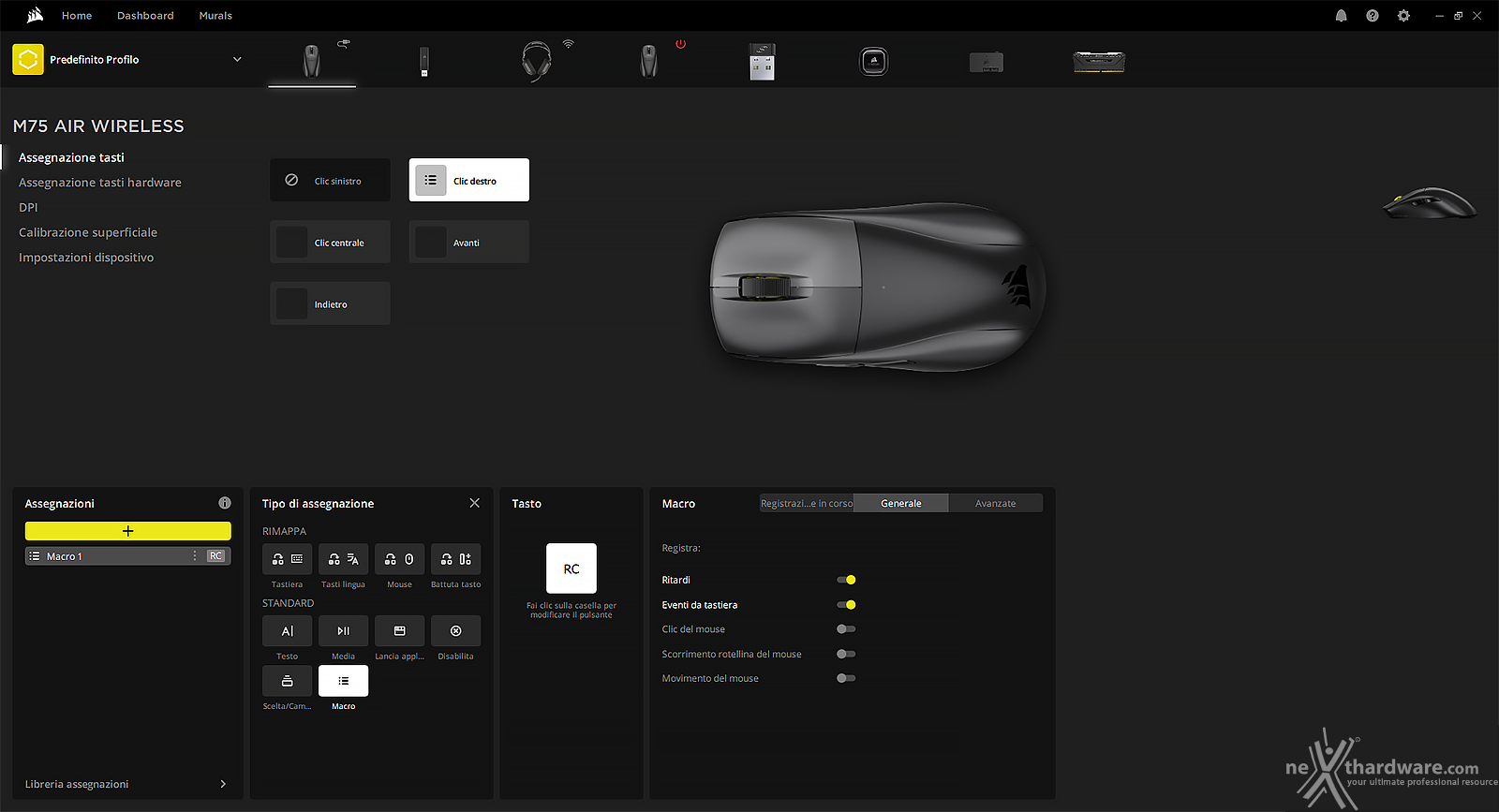Toggle Scorrimento rotellina del mouse option
The height and width of the screenshot is (812, 1499).
point(846,654)
